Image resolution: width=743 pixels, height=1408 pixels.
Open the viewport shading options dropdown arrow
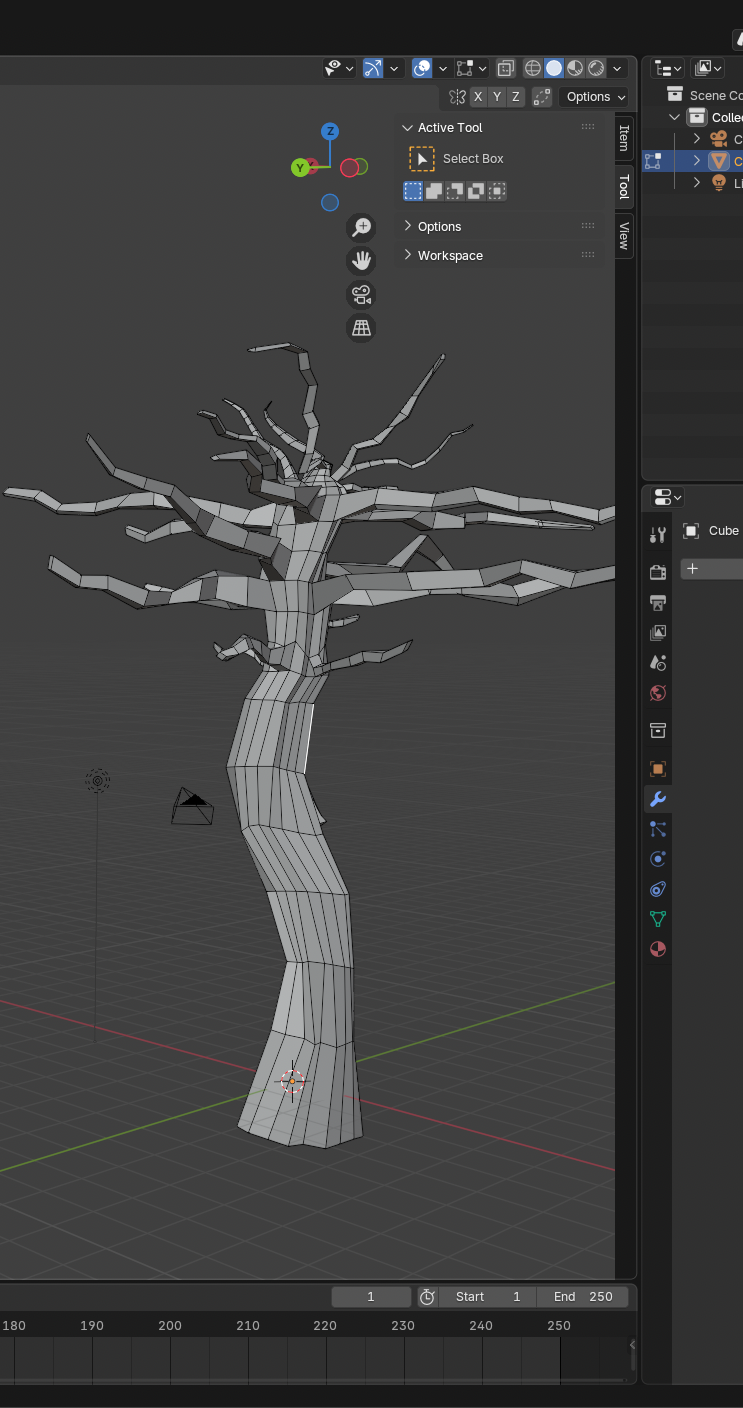617,68
